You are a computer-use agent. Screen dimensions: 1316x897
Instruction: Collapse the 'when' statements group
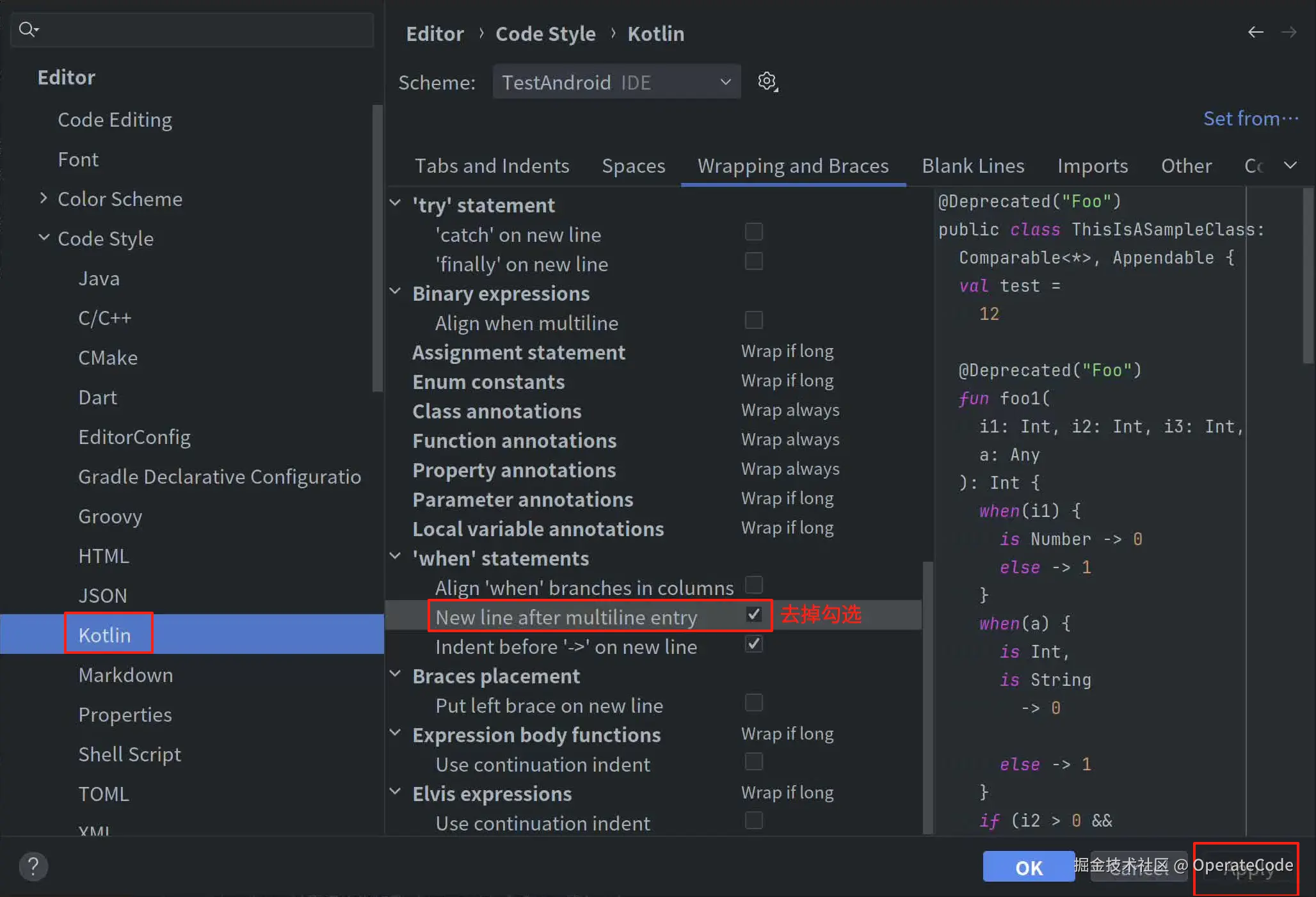[x=396, y=557]
